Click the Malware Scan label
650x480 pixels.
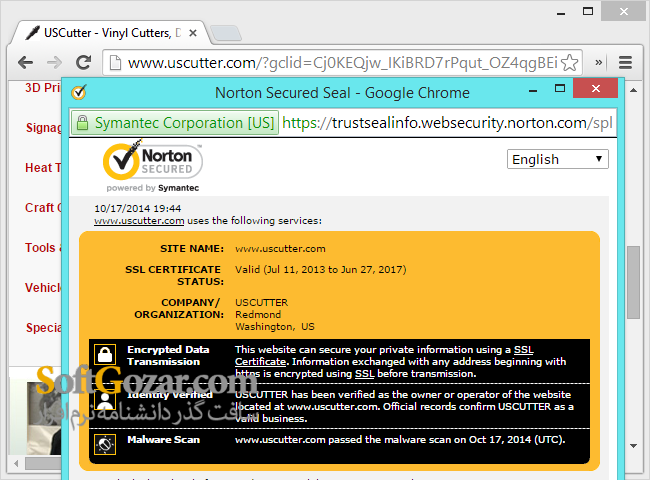pos(163,439)
